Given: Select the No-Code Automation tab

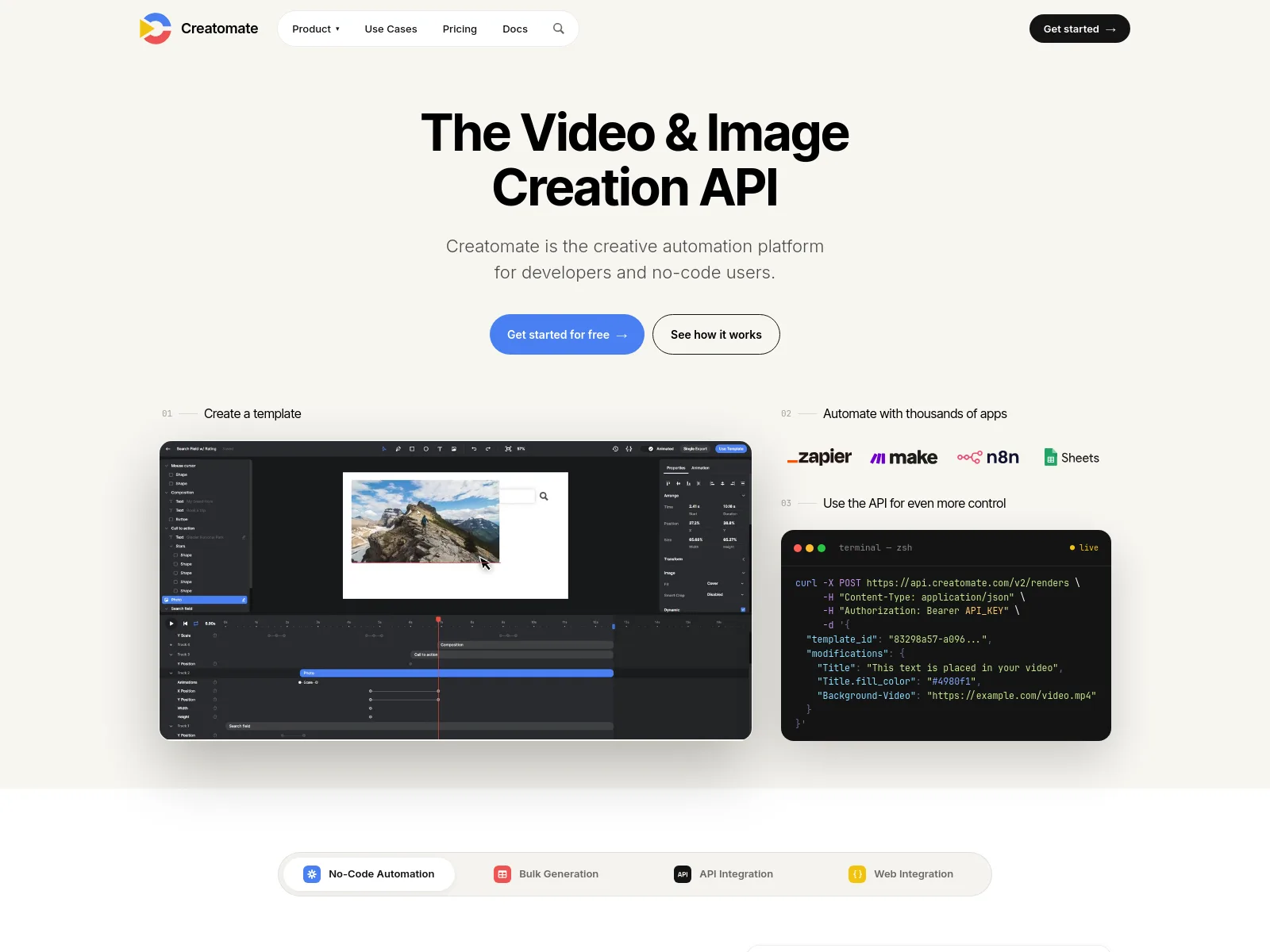Looking at the screenshot, I should point(369,874).
